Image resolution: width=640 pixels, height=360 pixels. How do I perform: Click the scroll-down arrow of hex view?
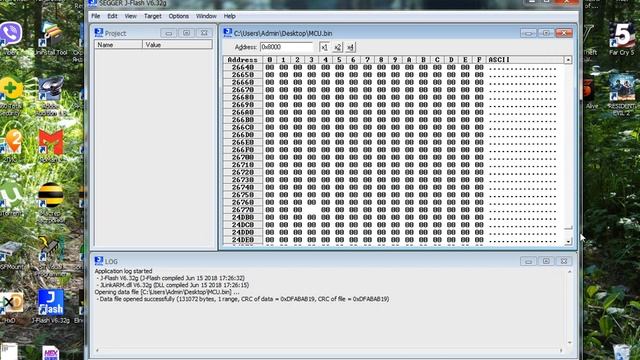568,242
